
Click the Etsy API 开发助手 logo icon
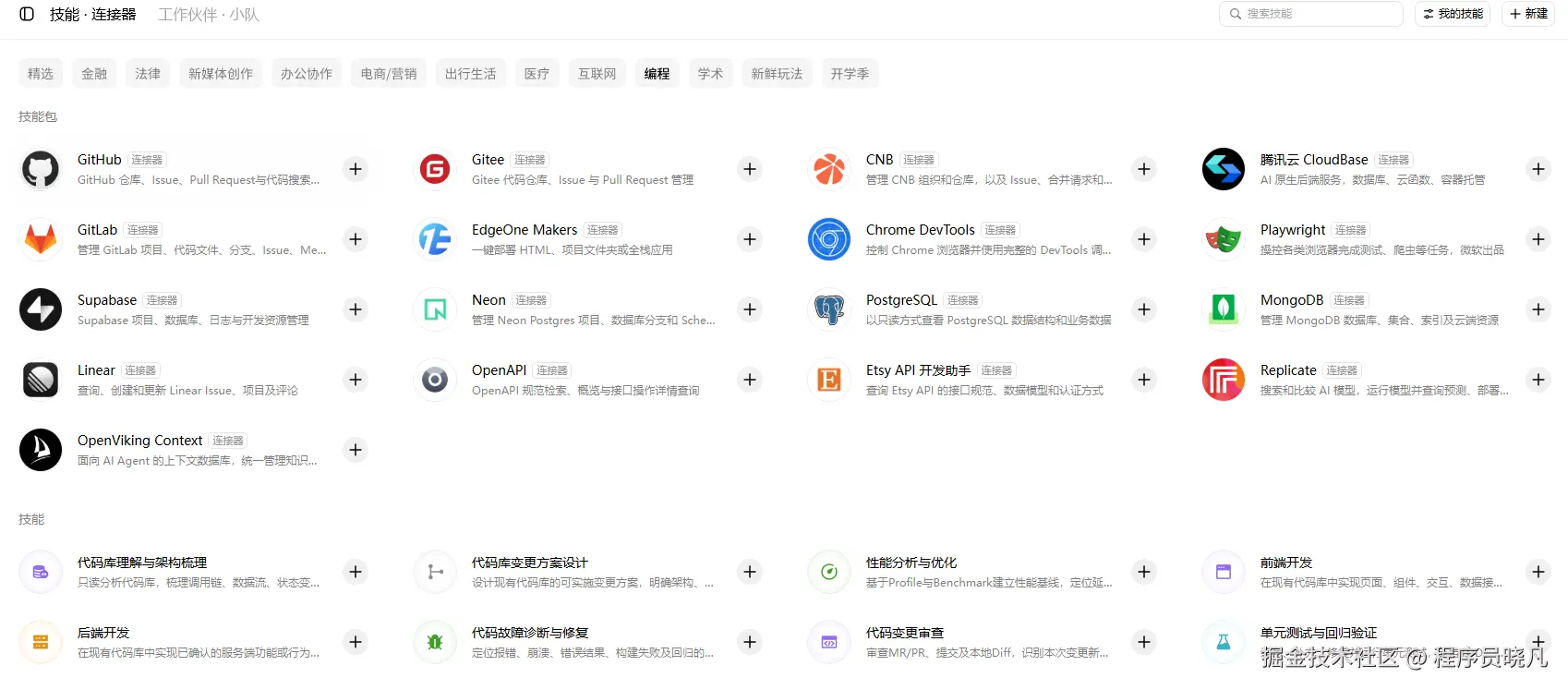pyautogui.click(x=829, y=380)
